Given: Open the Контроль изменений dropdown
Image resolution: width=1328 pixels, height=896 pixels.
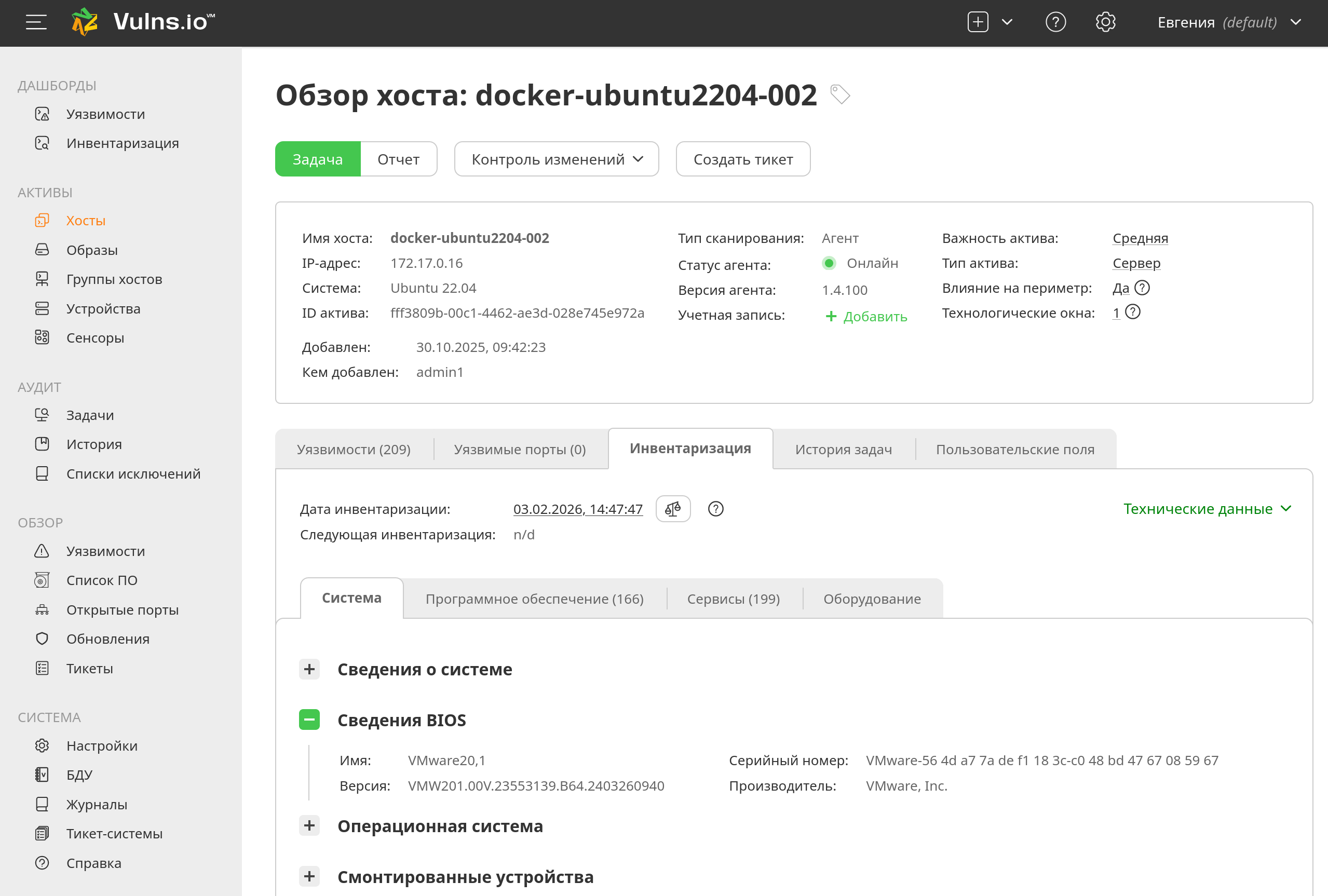Looking at the screenshot, I should click(x=556, y=159).
